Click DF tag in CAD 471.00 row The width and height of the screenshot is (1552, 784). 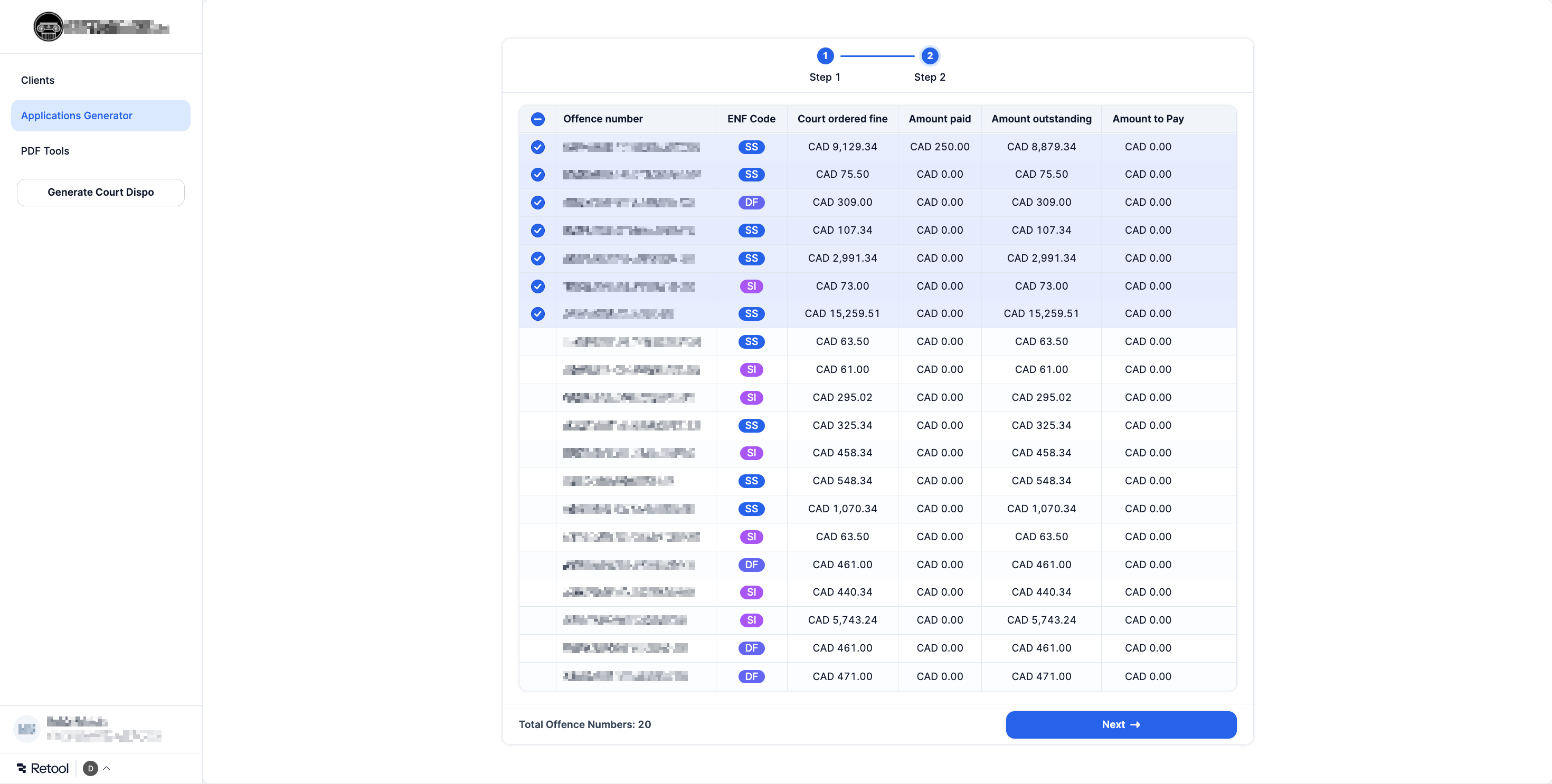click(751, 677)
